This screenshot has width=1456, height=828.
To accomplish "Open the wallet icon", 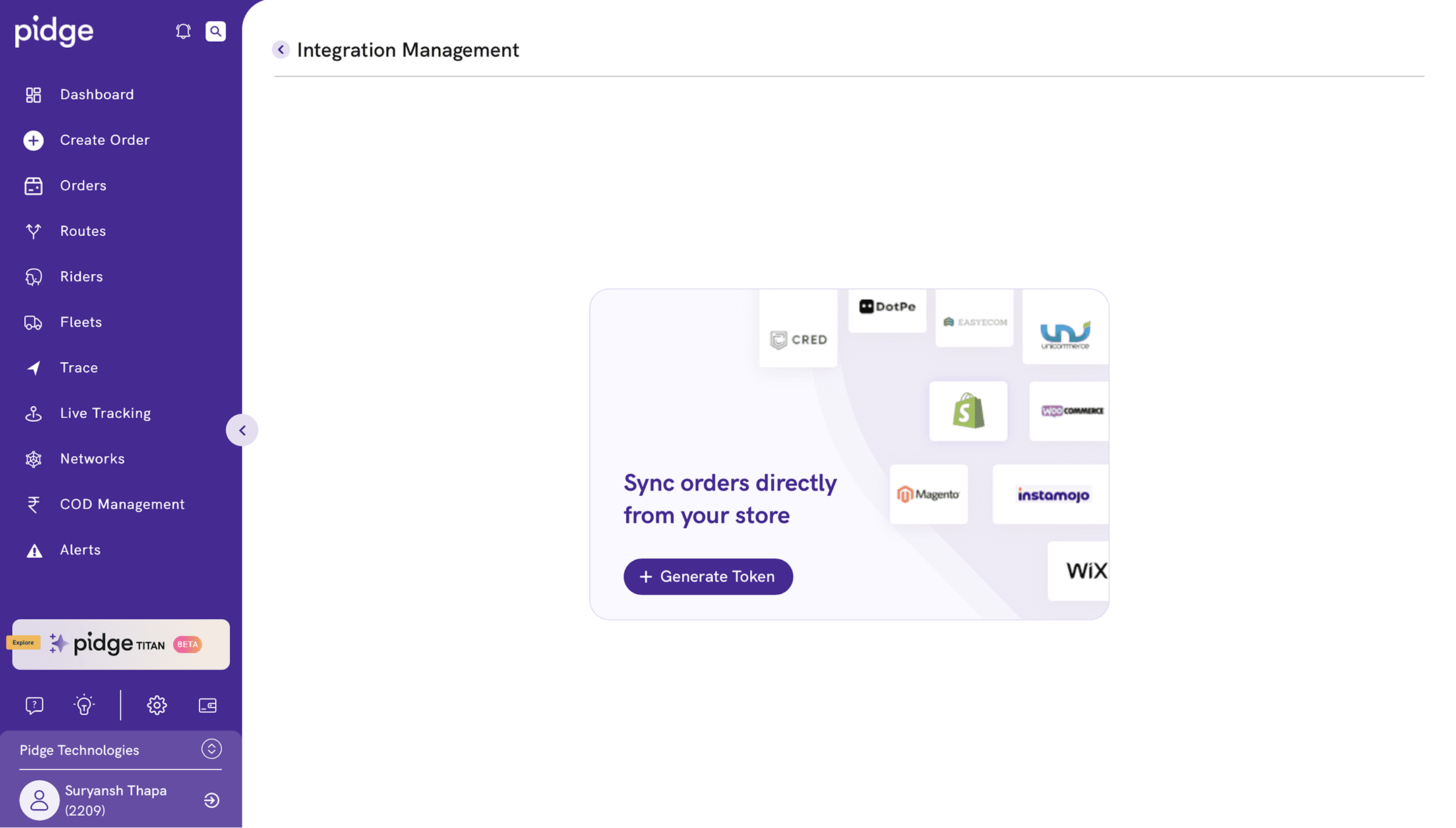I will (208, 705).
